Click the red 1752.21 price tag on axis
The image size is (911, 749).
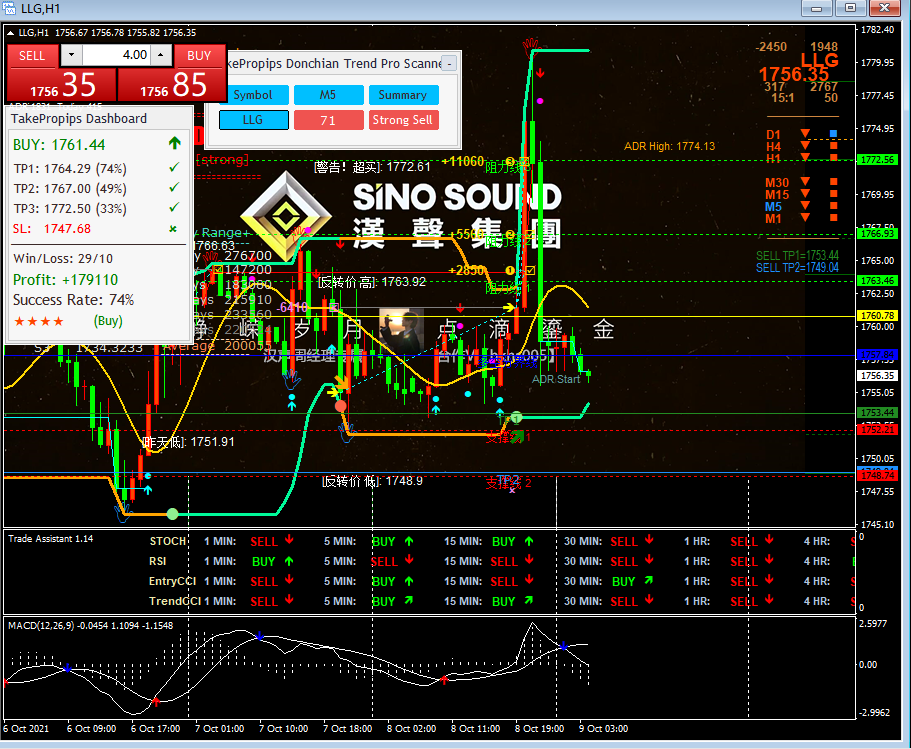coord(878,429)
